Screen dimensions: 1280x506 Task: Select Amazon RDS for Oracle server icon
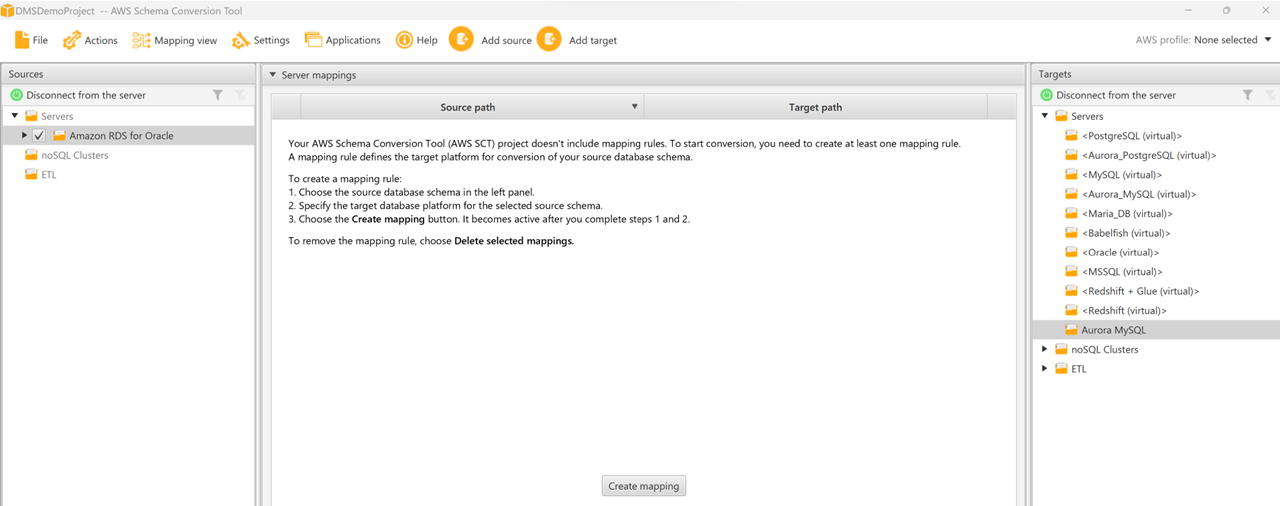click(60, 136)
